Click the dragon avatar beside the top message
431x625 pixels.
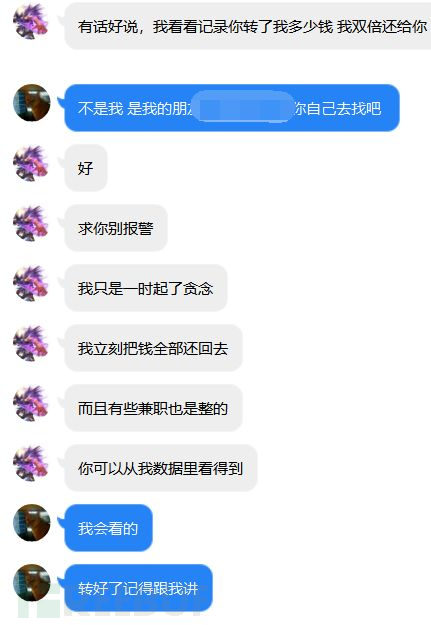tap(31, 22)
